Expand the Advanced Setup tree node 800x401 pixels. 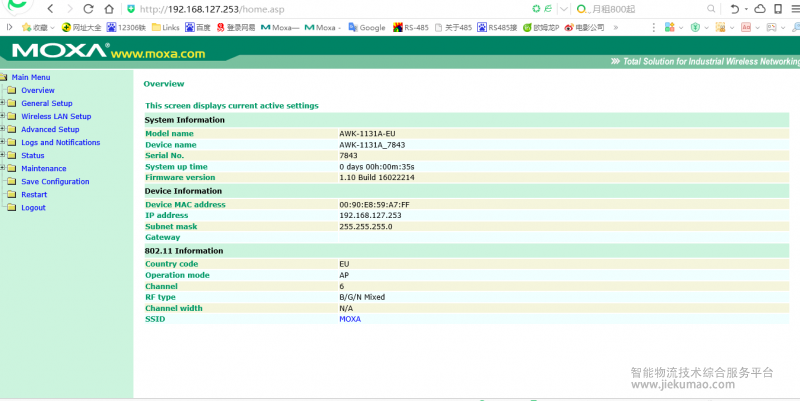tap(3, 129)
